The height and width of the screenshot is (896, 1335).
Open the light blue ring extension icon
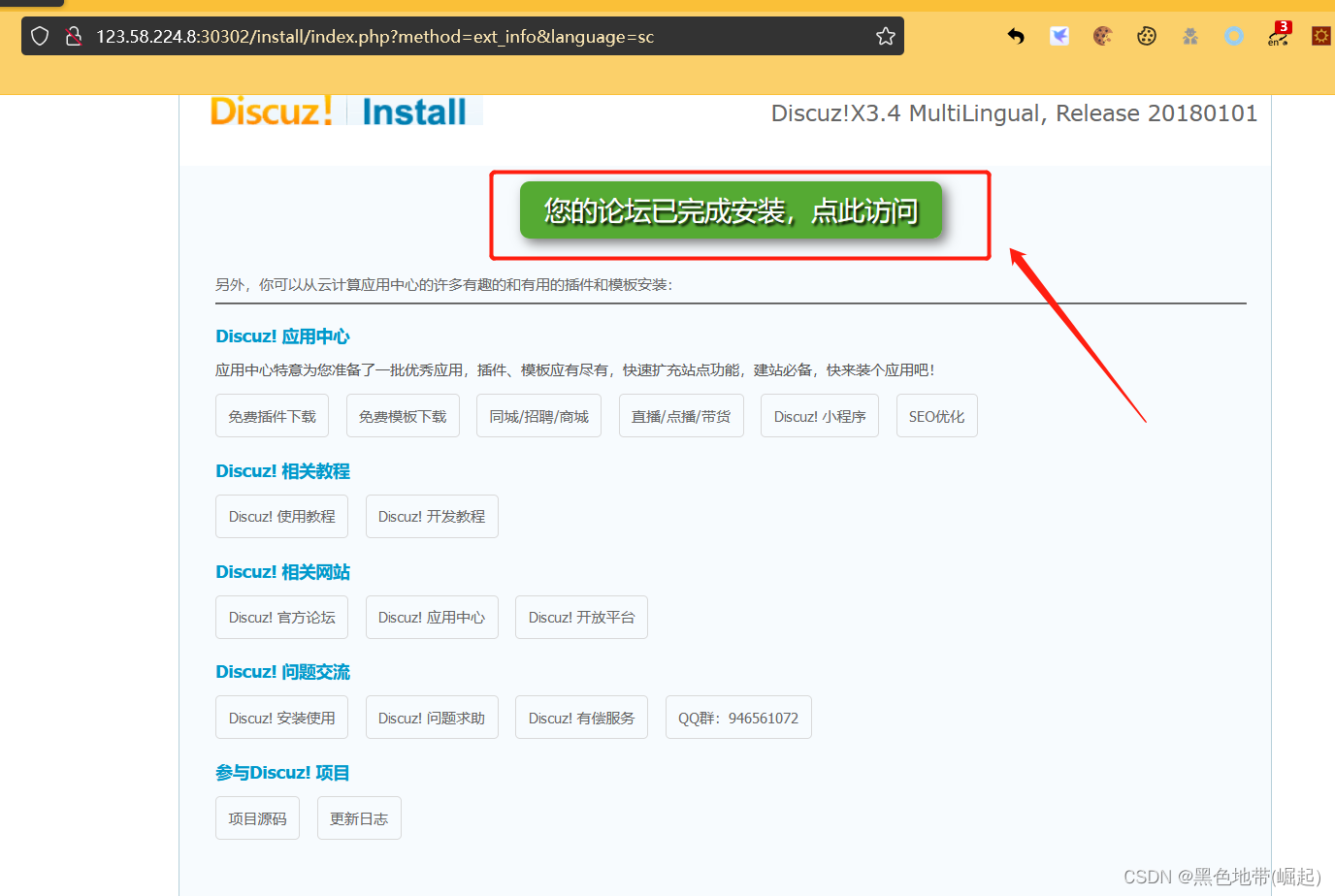1233,36
